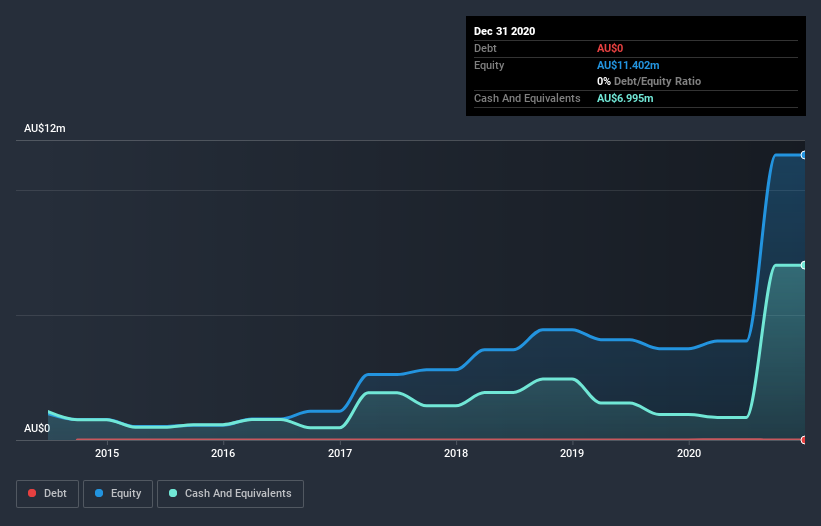Click the 0% Debt/Equity Ratio text

(649, 81)
